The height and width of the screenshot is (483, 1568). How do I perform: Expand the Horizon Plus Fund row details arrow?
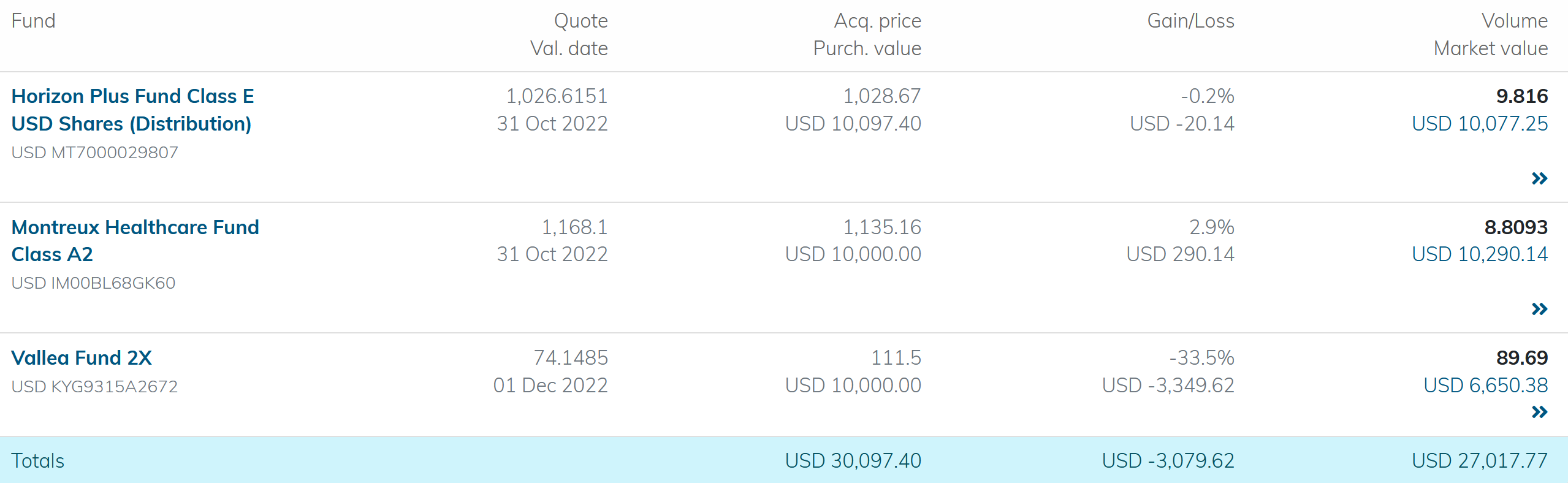(1539, 178)
